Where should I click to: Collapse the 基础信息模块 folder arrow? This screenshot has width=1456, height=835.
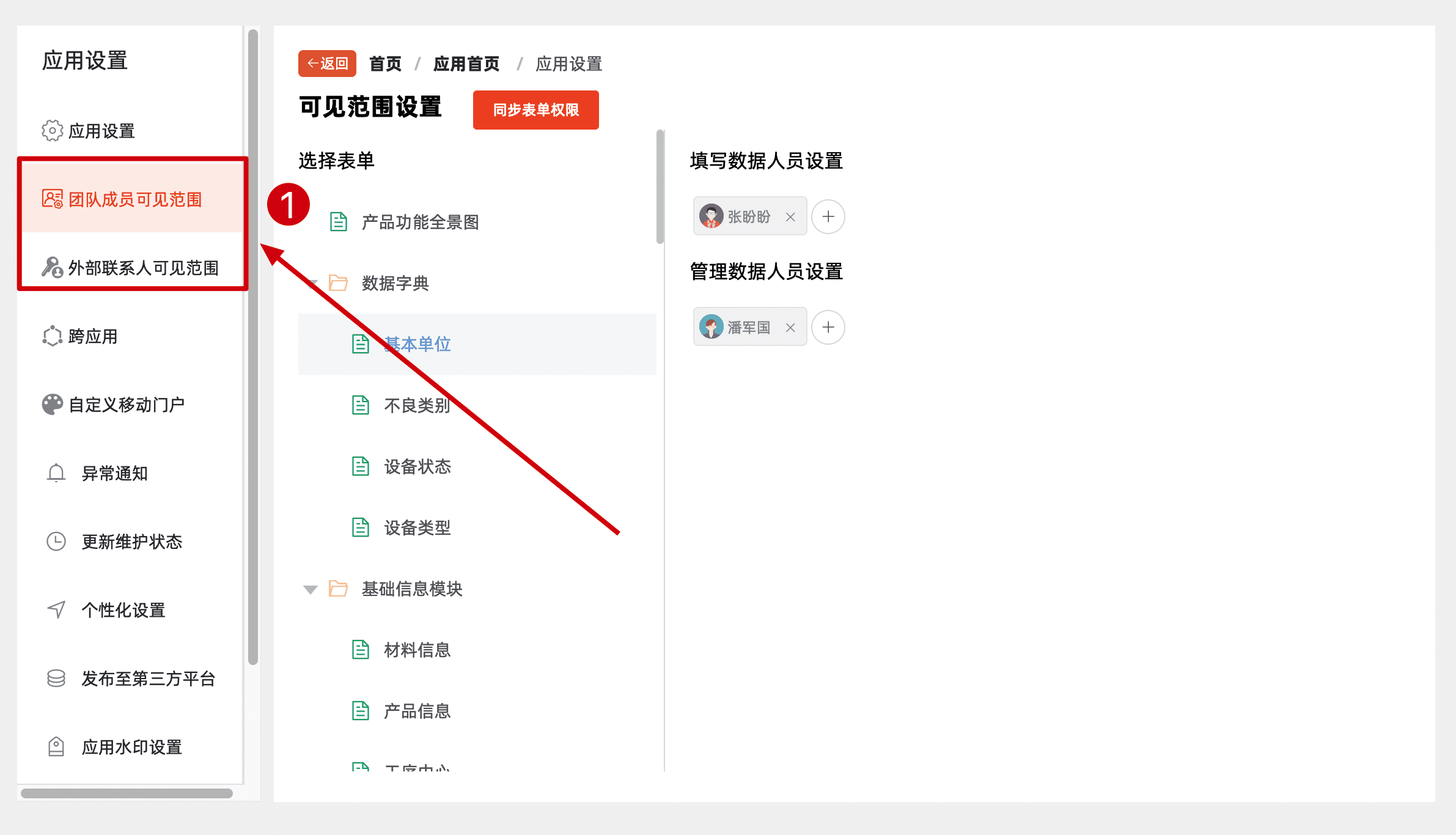coord(311,589)
